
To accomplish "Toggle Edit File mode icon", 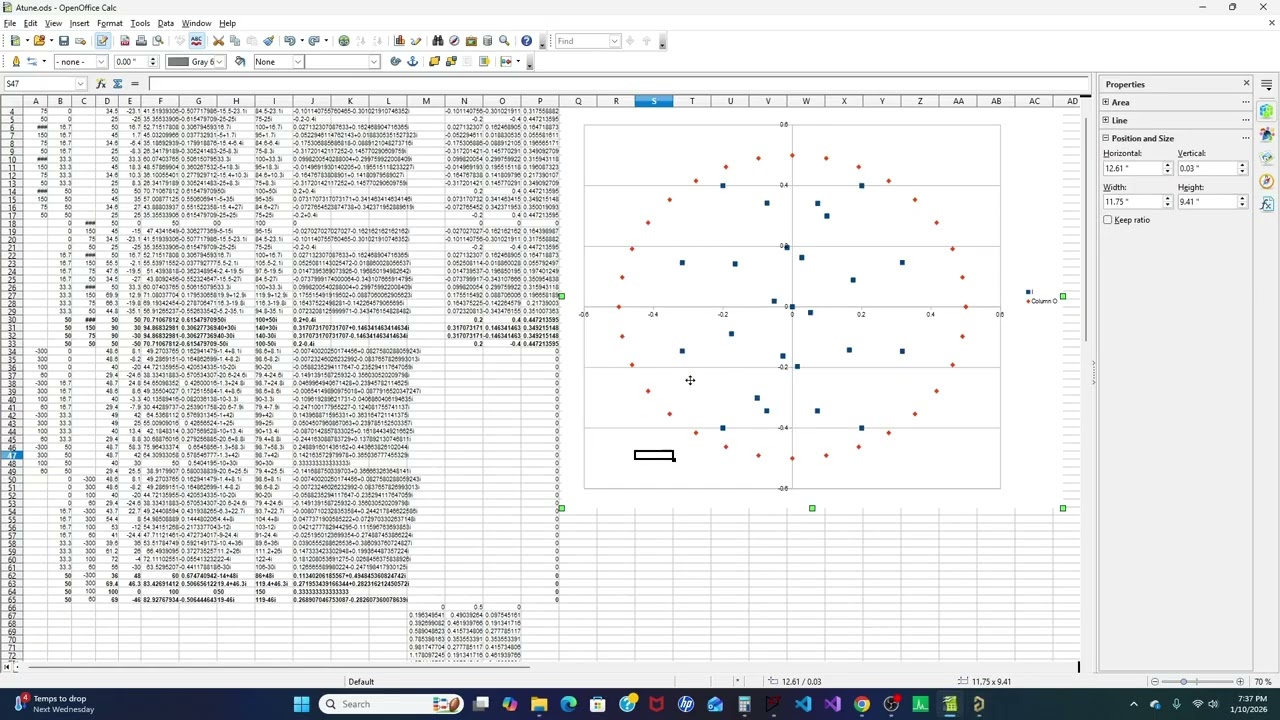I will pos(102,41).
